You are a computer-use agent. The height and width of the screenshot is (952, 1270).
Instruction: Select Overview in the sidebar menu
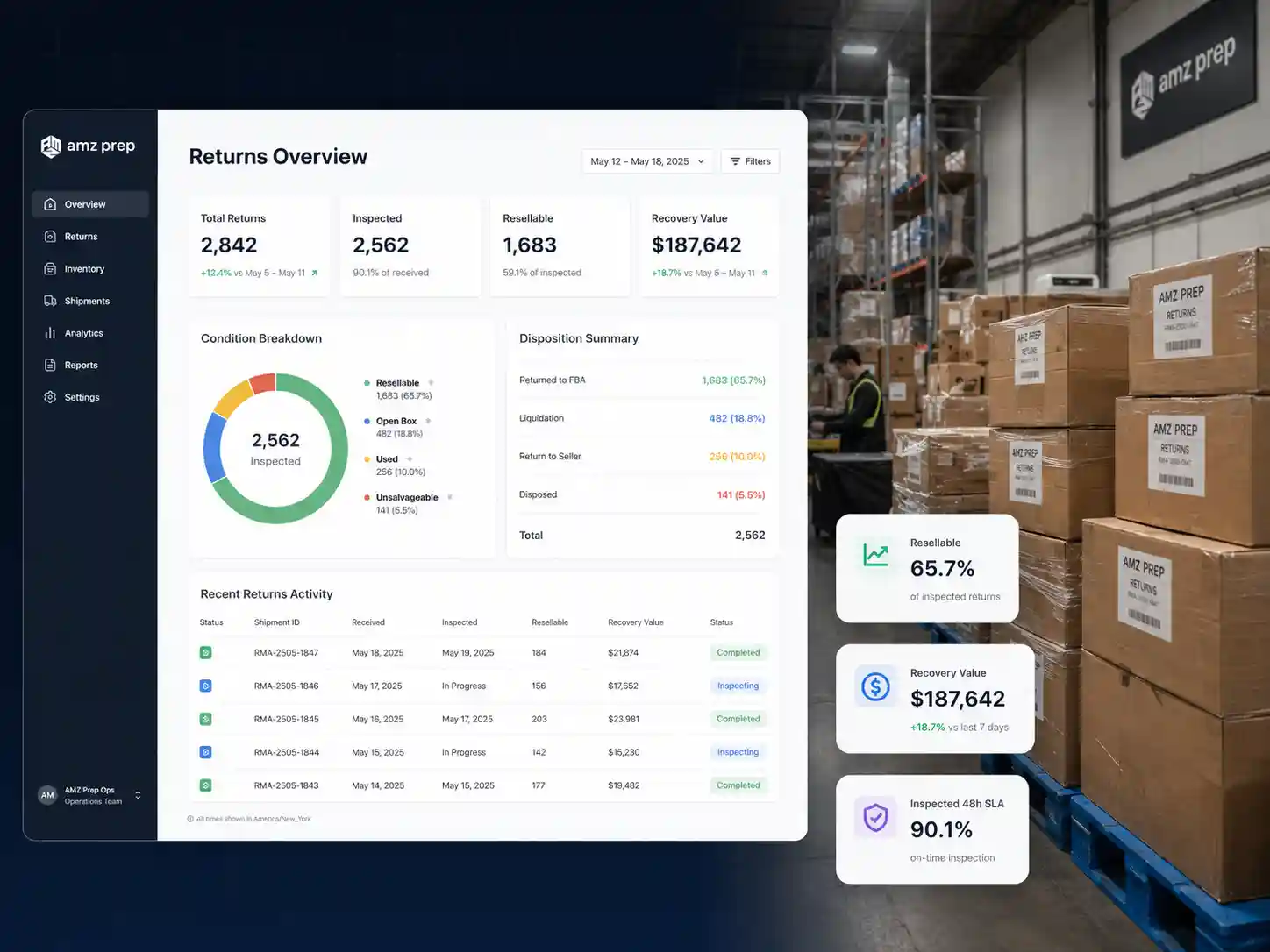[x=90, y=204]
